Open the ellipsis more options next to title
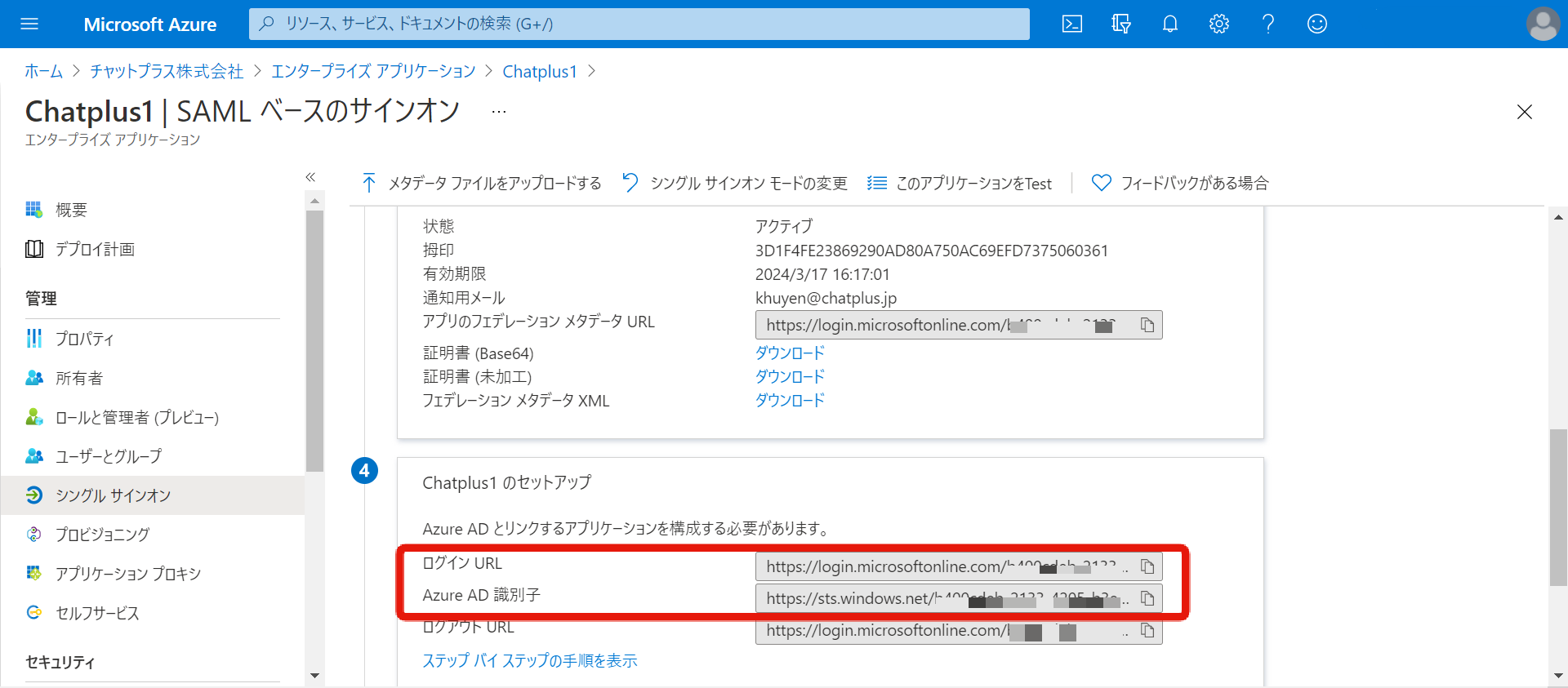 coord(499,112)
